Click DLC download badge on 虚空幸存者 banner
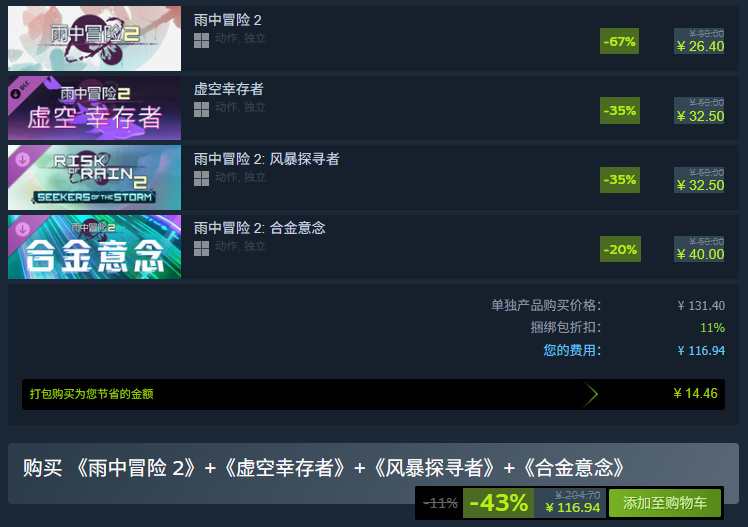 click(x=16, y=93)
